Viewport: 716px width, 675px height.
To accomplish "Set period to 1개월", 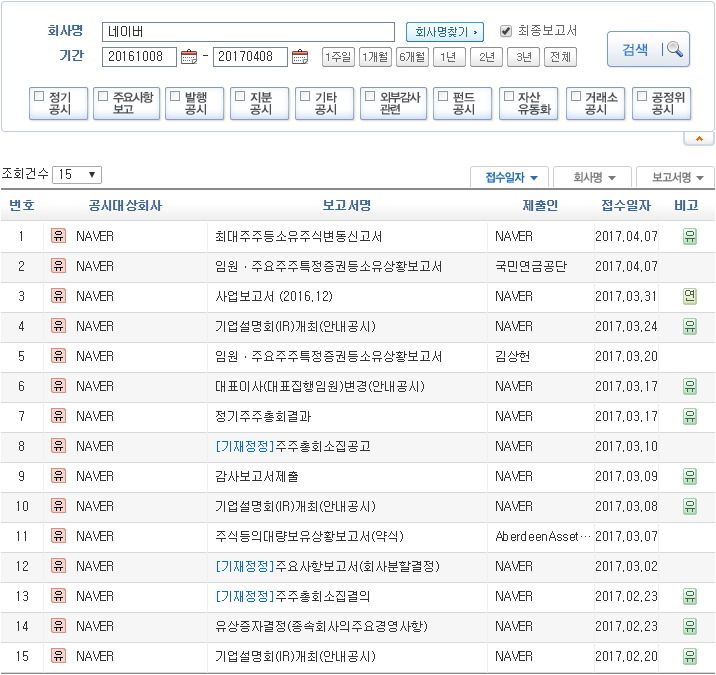I will tap(375, 57).
